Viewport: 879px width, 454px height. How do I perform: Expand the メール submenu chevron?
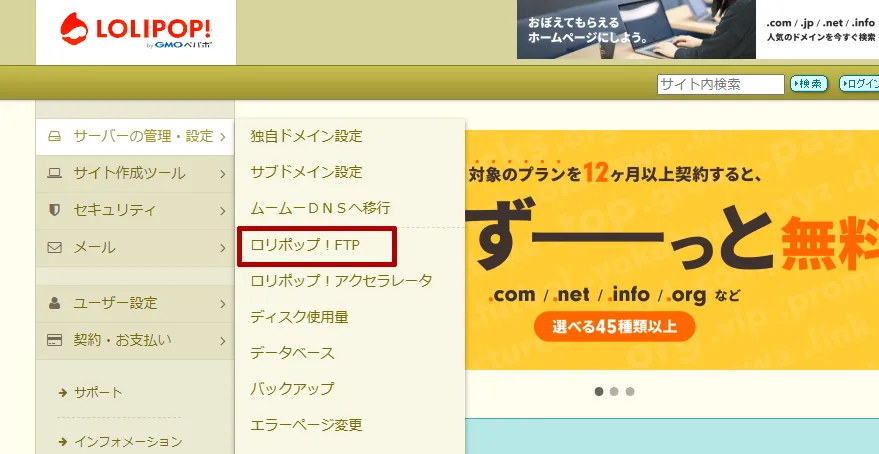[x=221, y=247]
